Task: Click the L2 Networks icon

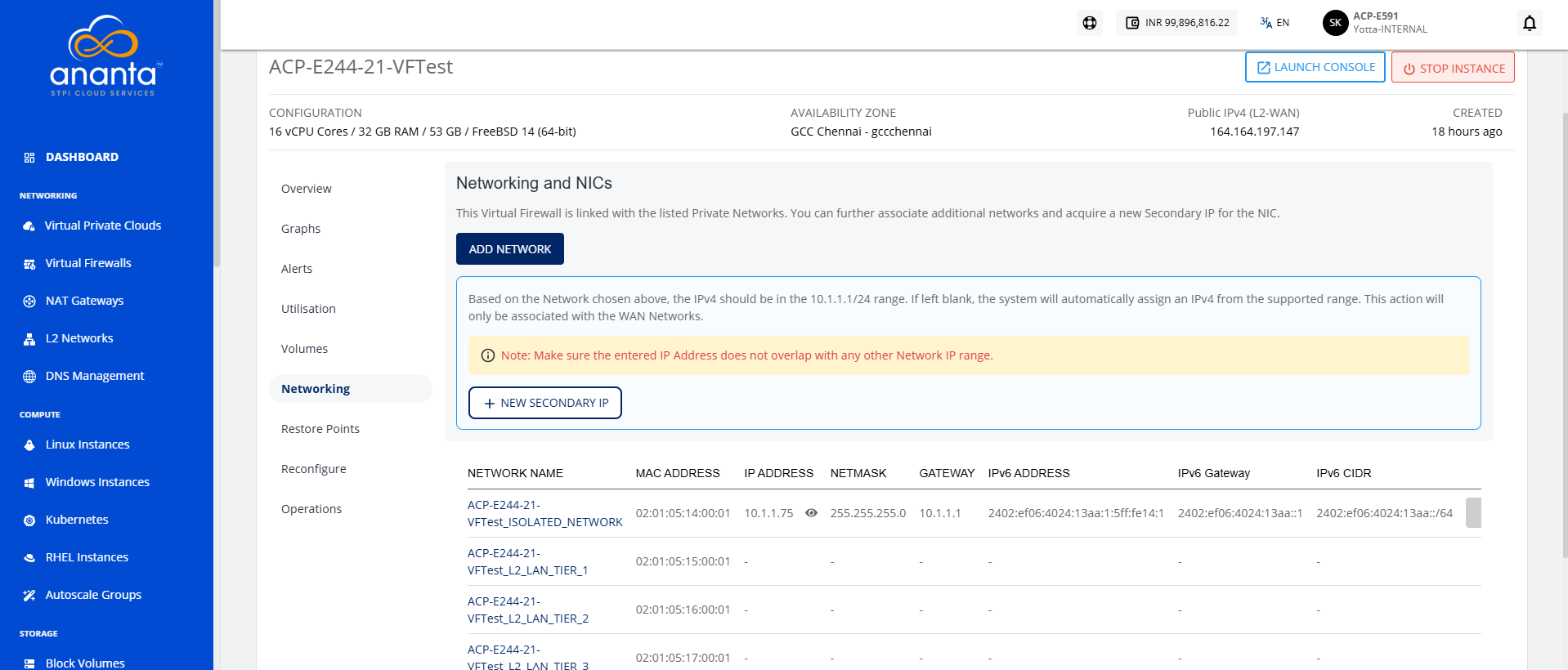Action: [29, 338]
